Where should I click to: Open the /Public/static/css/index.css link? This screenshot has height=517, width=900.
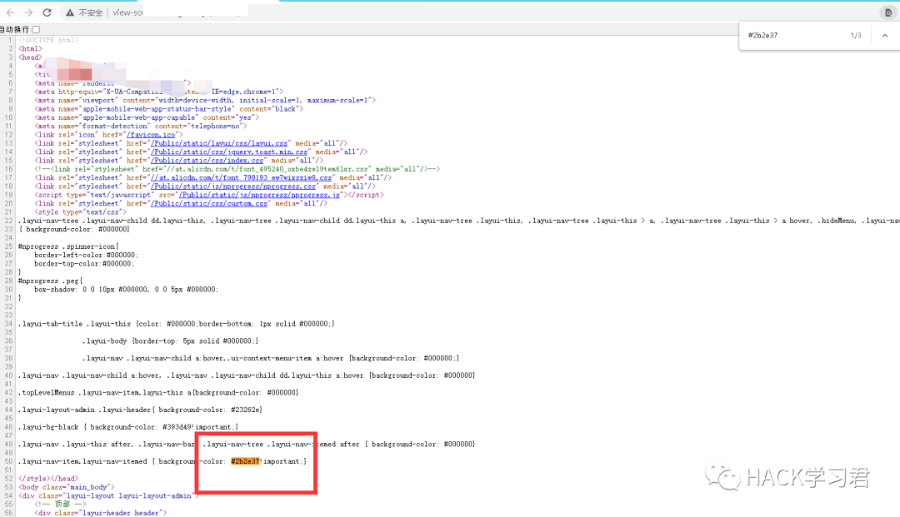207,161
